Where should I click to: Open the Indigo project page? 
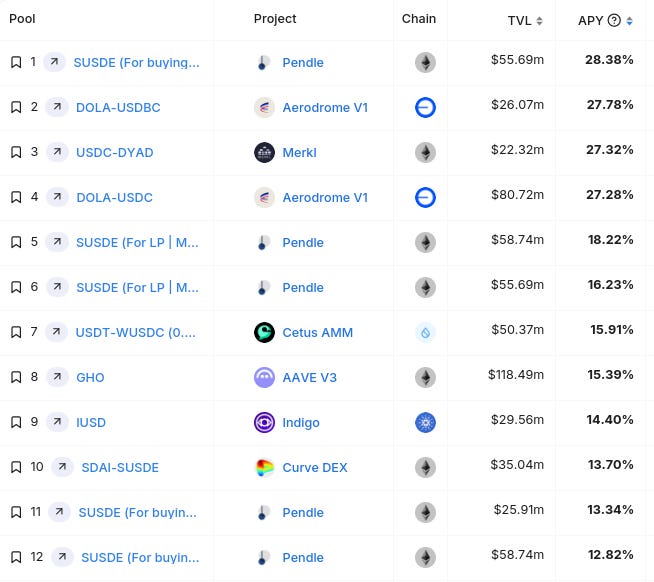pos(301,423)
